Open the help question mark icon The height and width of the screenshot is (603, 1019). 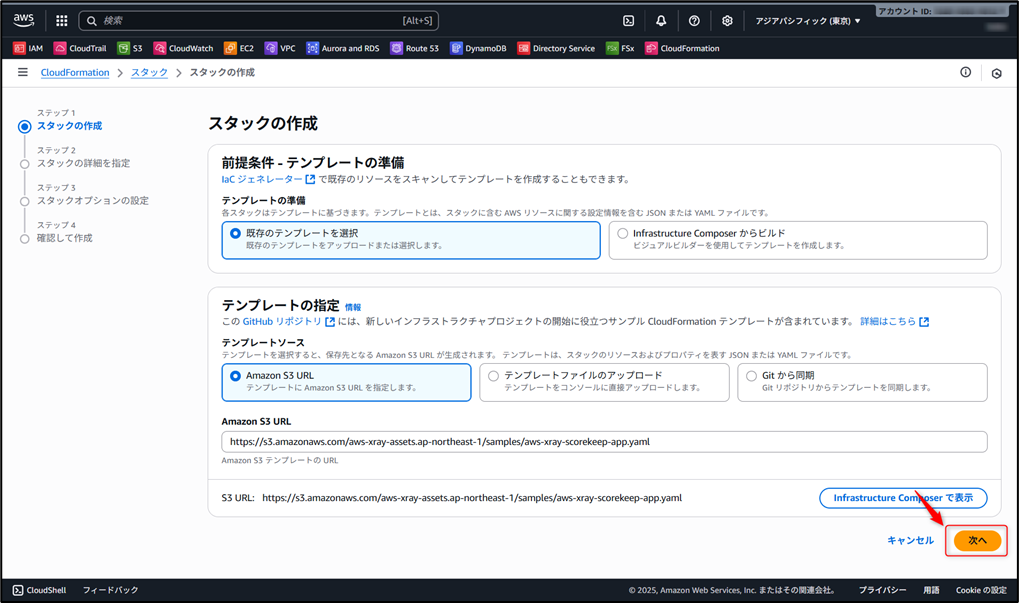(694, 20)
